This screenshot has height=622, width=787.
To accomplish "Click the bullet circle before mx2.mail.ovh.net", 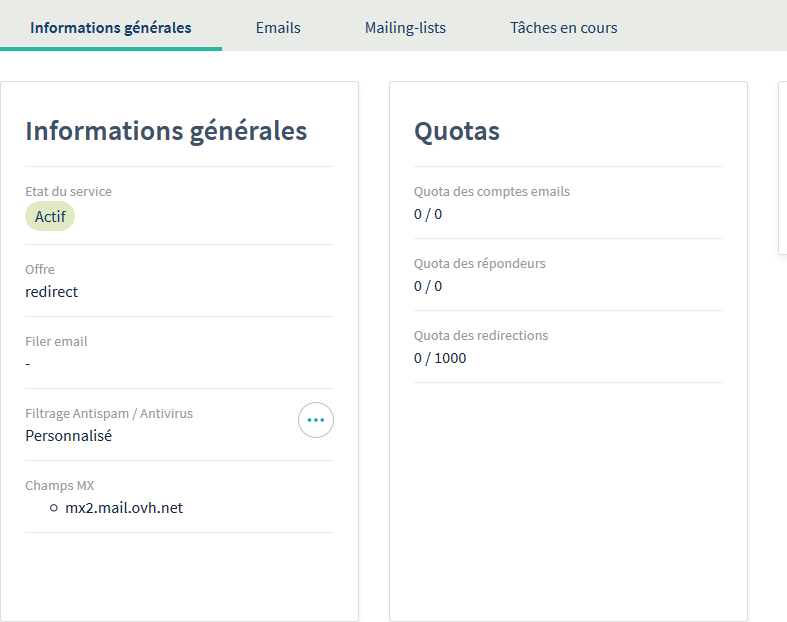I will coord(54,508).
